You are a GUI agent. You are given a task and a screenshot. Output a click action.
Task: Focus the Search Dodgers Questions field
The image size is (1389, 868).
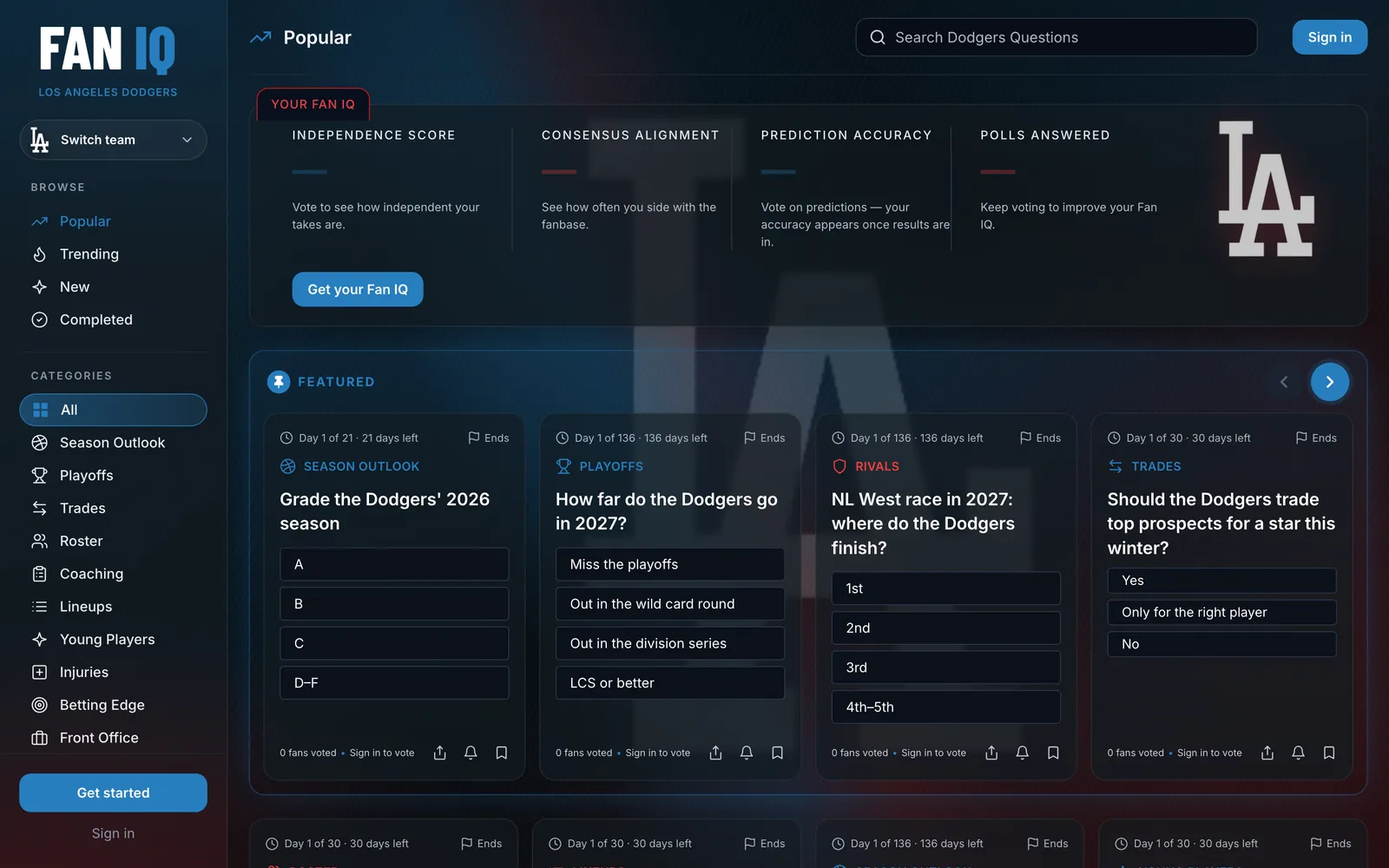point(1056,37)
